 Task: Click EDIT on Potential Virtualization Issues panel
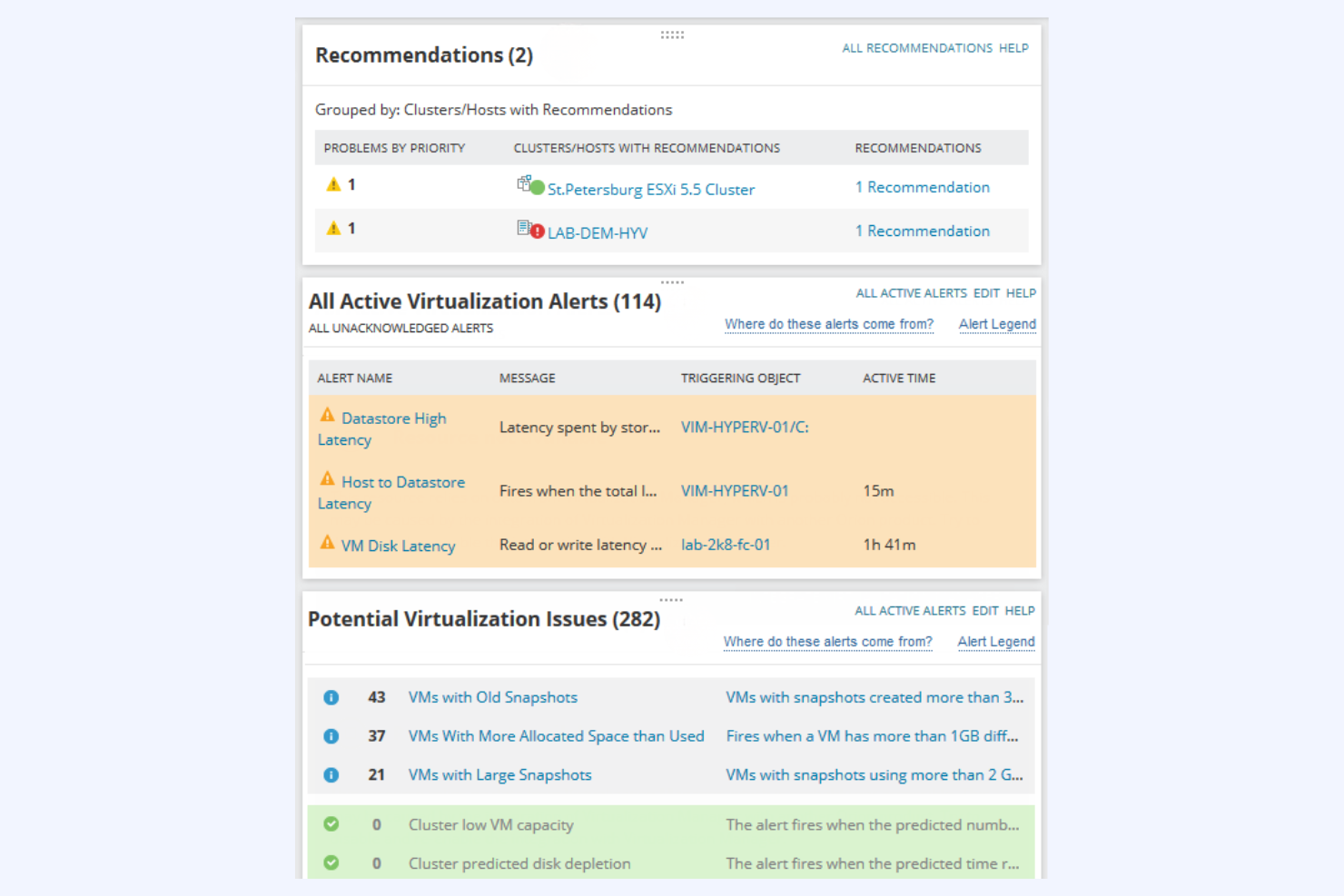point(984,611)
